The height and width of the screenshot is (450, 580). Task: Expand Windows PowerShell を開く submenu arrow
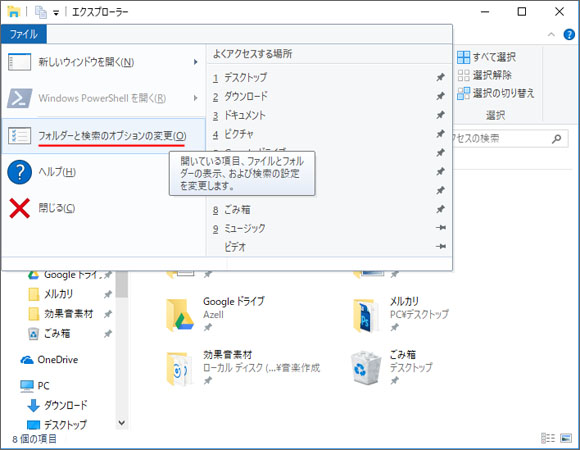pyautogui.click(x=196, y=98)
